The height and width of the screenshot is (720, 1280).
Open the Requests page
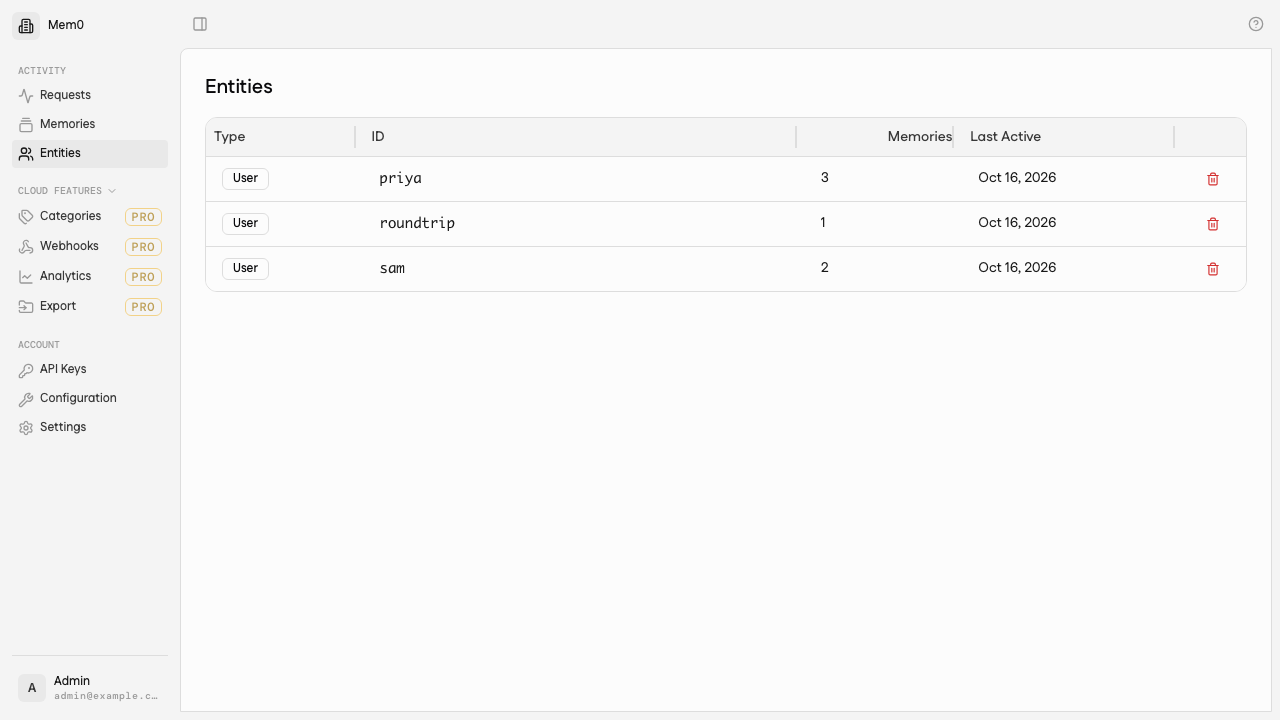(x=90, y=95)
